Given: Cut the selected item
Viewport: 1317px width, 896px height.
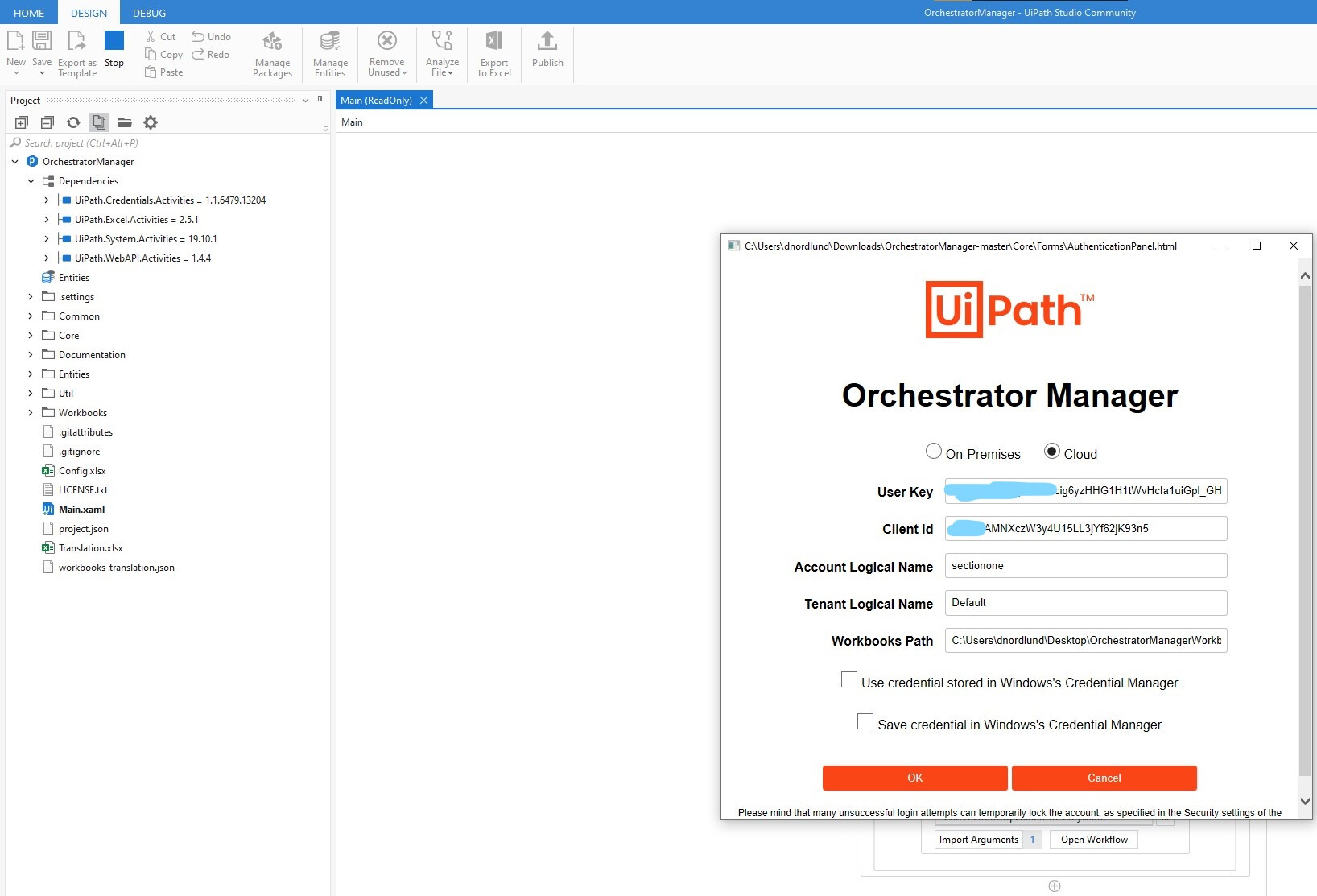Looking at the screenshot, I should 161,37.
